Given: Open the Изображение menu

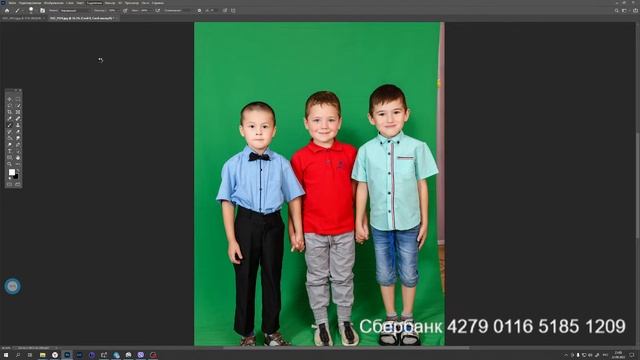Looking at the screenshot, I should click(x=53, y=3).
